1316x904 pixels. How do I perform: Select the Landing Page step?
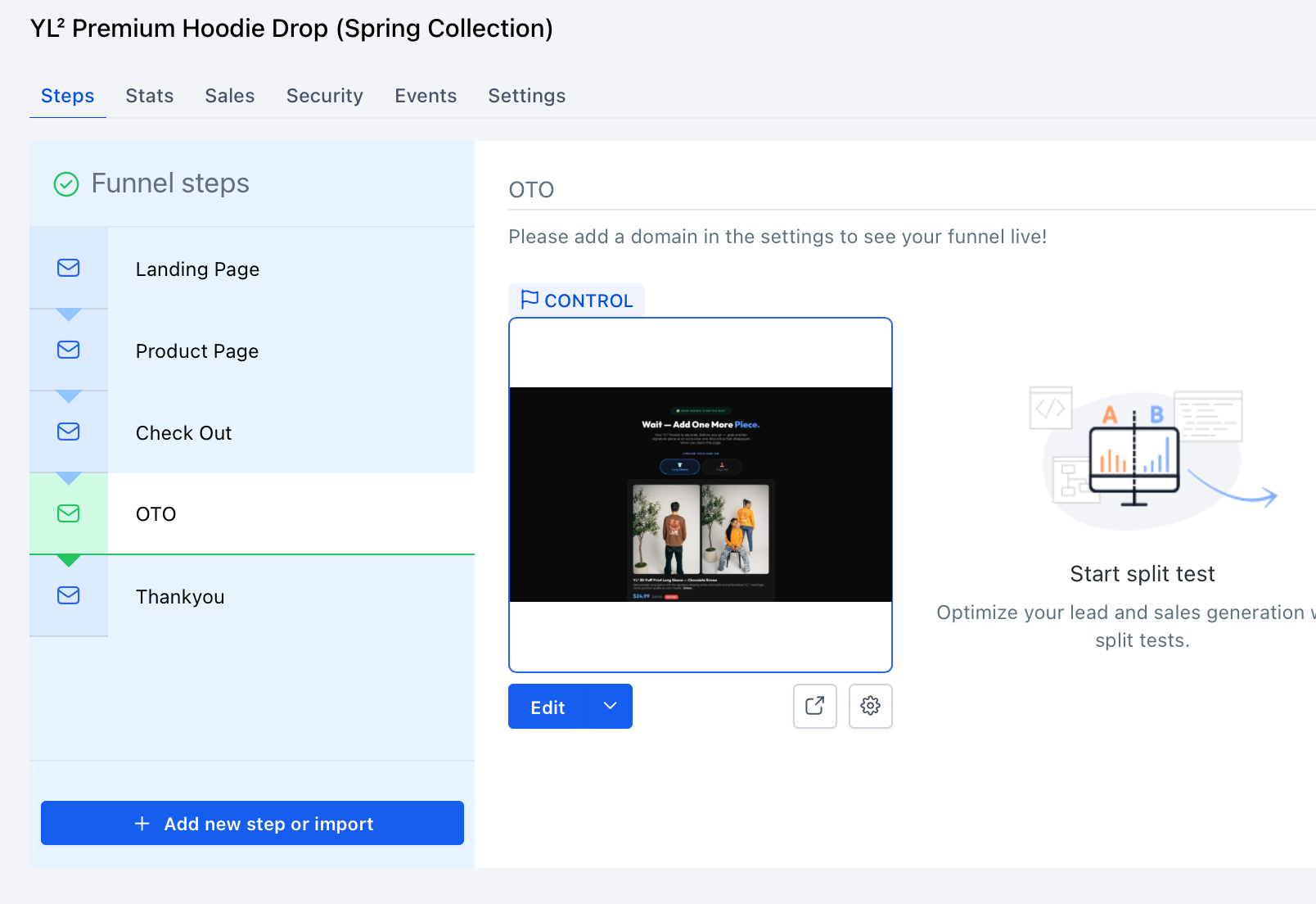click(x=252, y=269)
